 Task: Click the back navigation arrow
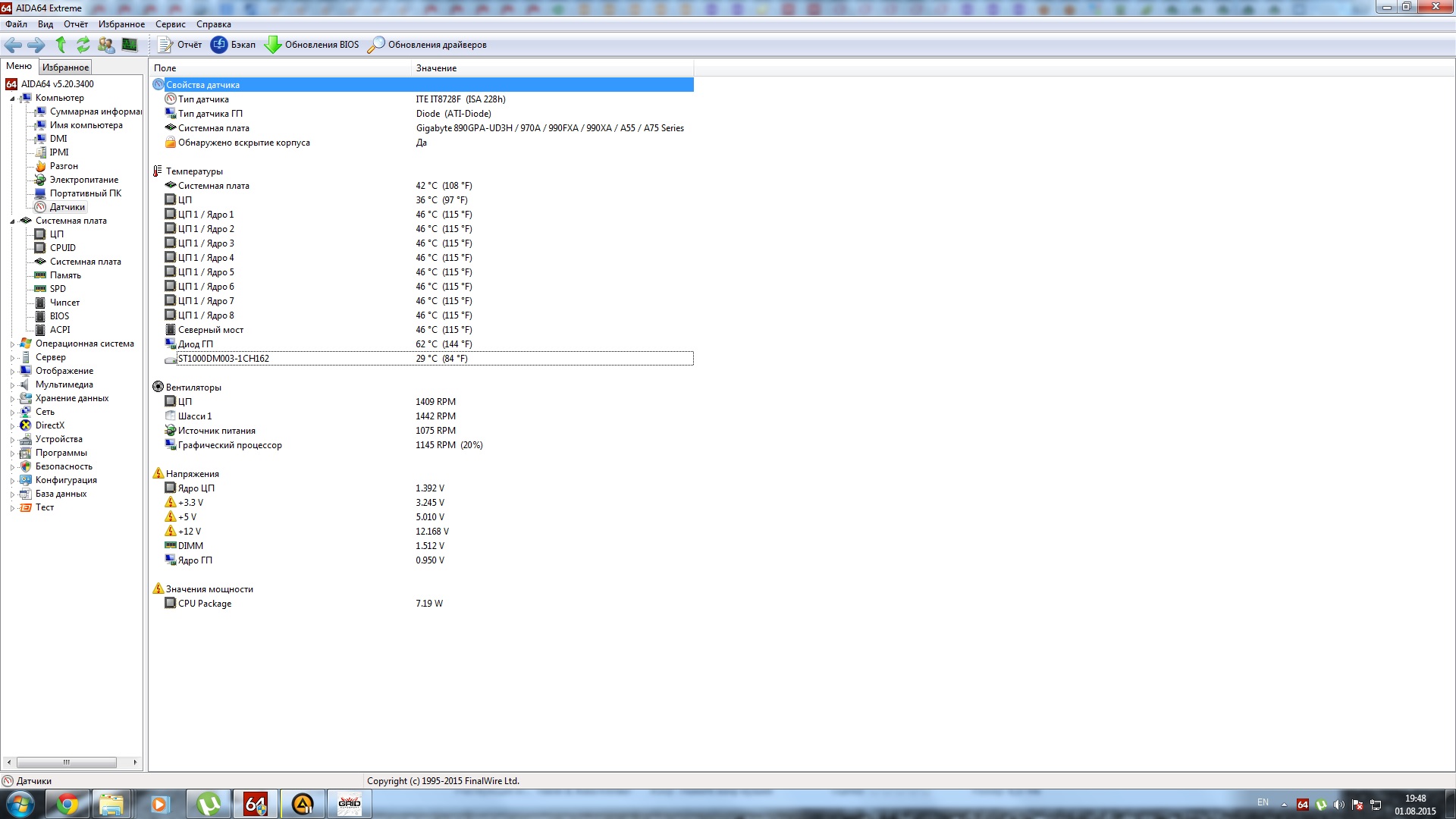(x=13, y=45)
